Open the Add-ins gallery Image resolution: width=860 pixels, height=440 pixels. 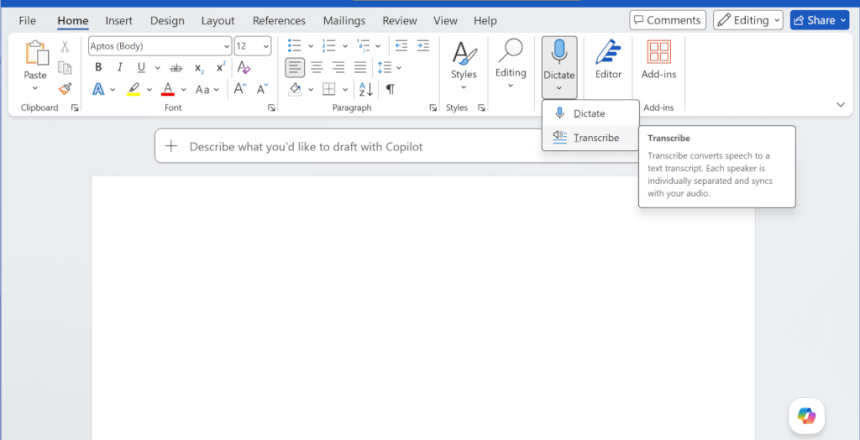tap(659, 60)
